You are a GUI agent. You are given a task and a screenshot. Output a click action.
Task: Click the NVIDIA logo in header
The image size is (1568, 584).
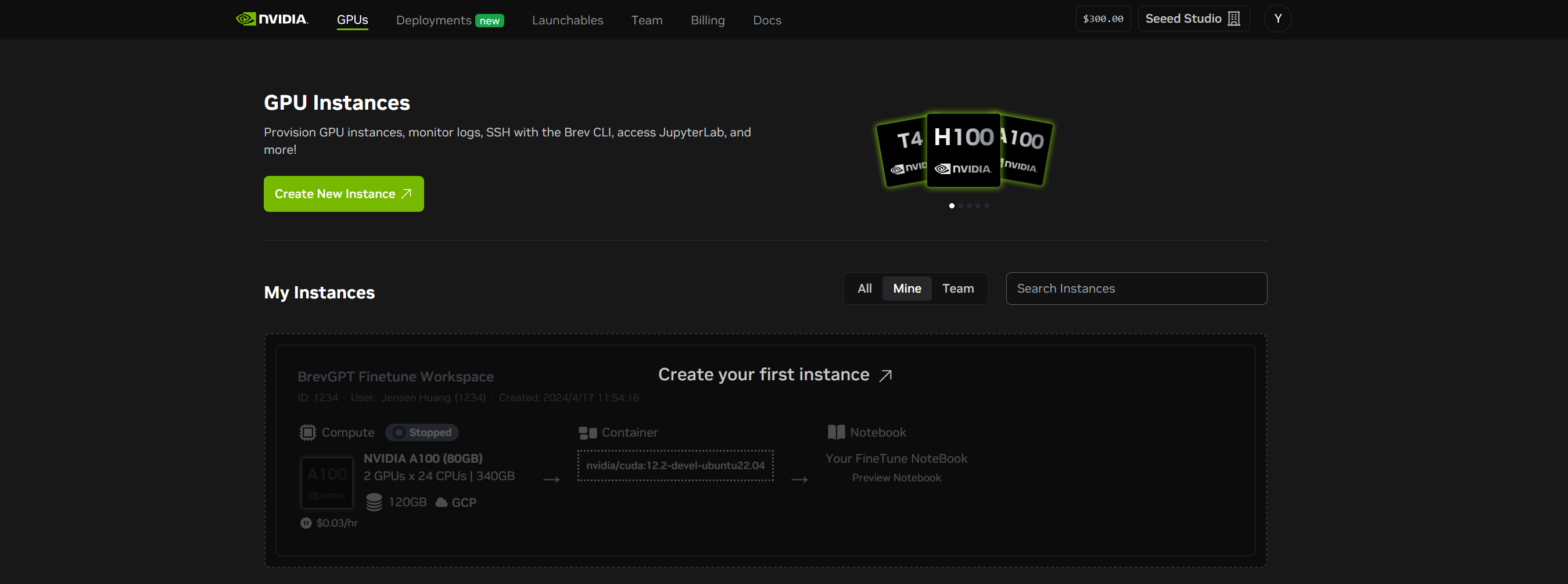click(272, 19)
